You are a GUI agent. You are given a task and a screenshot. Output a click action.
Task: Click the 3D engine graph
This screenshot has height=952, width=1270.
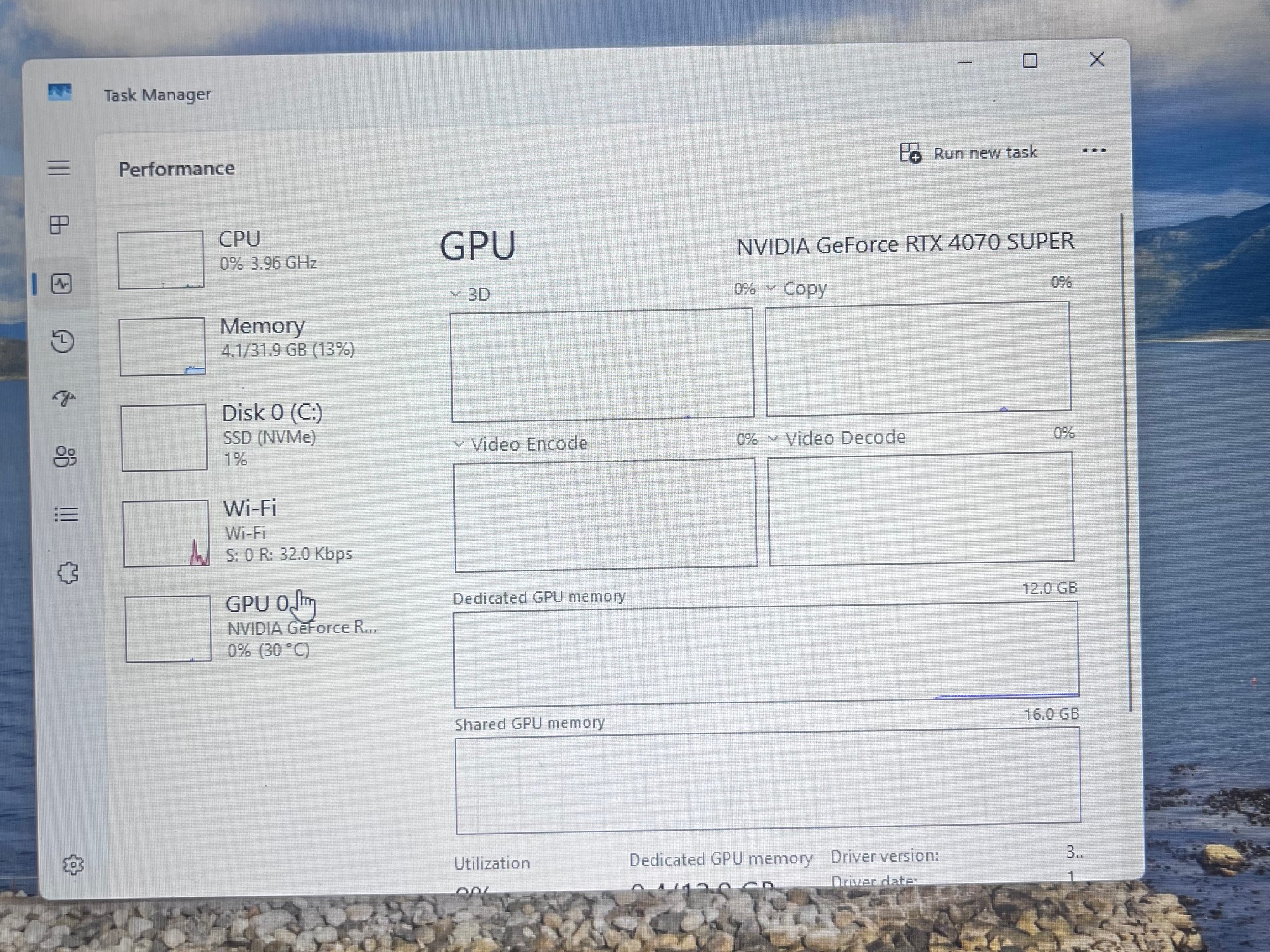click(x=602, y=365)
